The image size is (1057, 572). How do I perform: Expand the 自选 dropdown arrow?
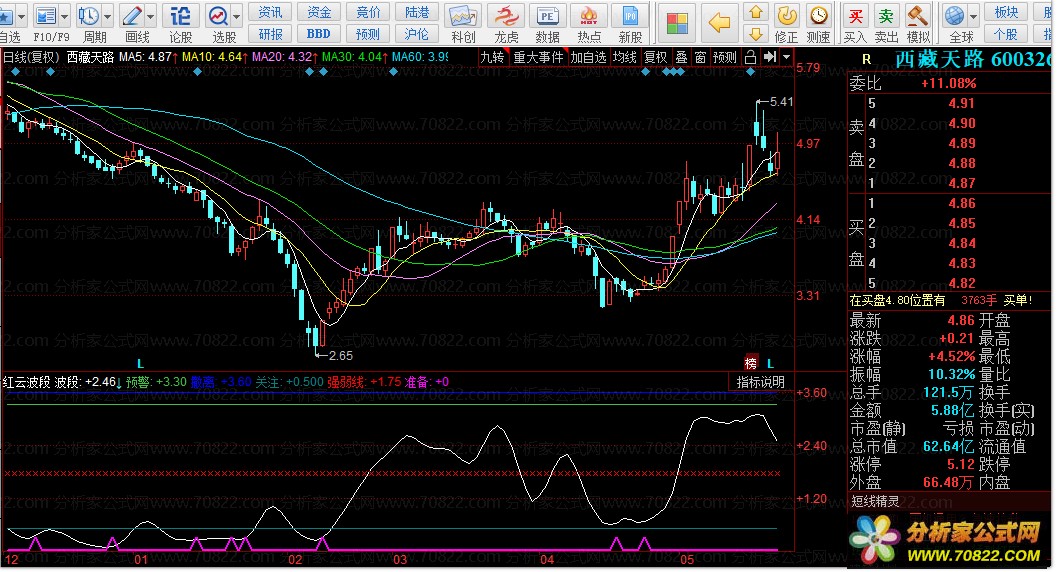click(x=22, y=15)
